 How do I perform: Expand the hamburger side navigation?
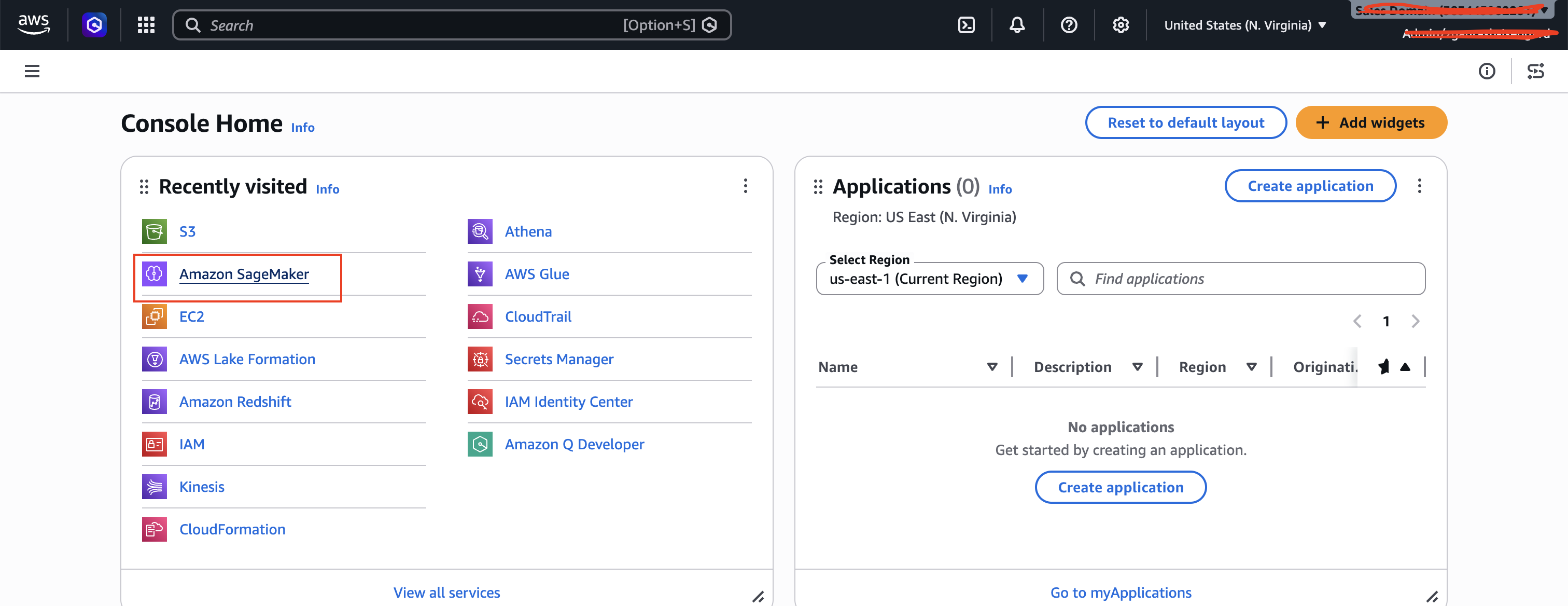pos(32,71)
